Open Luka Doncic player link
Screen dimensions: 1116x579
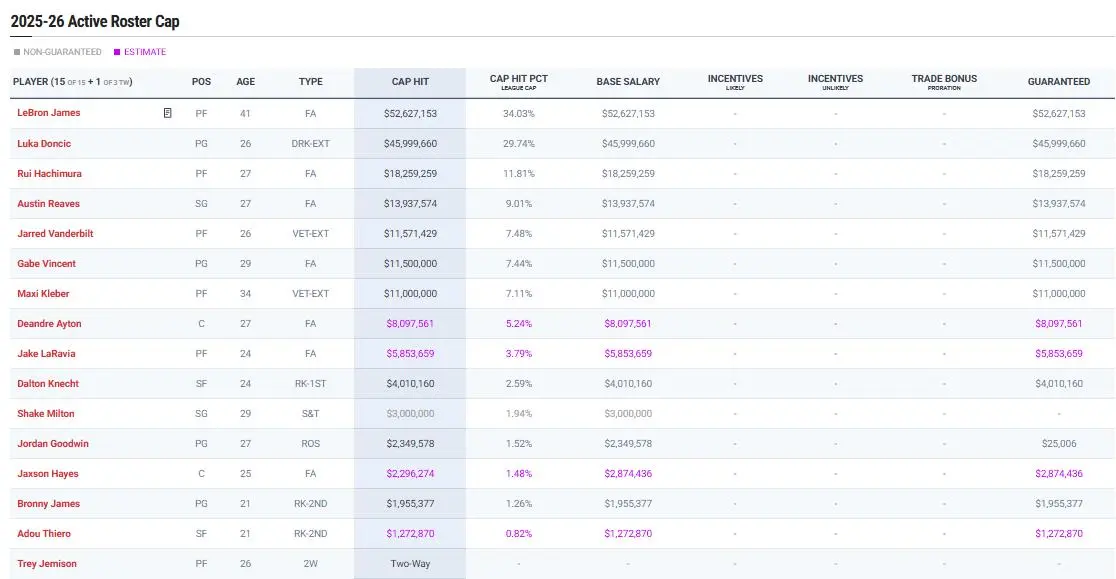coord(44,144)
